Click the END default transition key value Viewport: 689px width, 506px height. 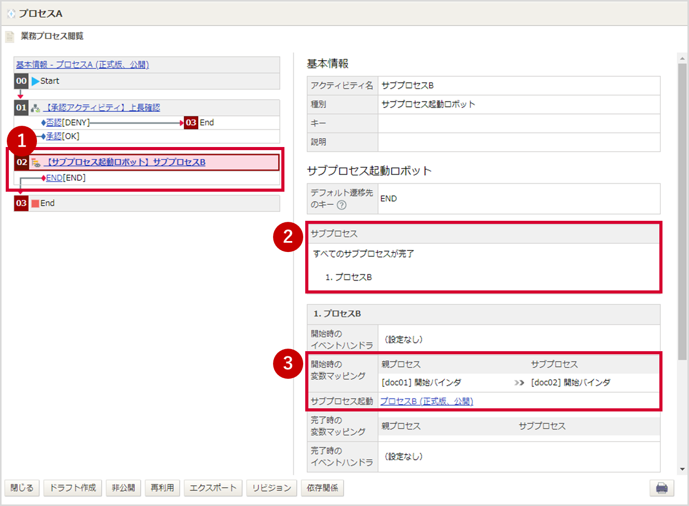[388, 199]
